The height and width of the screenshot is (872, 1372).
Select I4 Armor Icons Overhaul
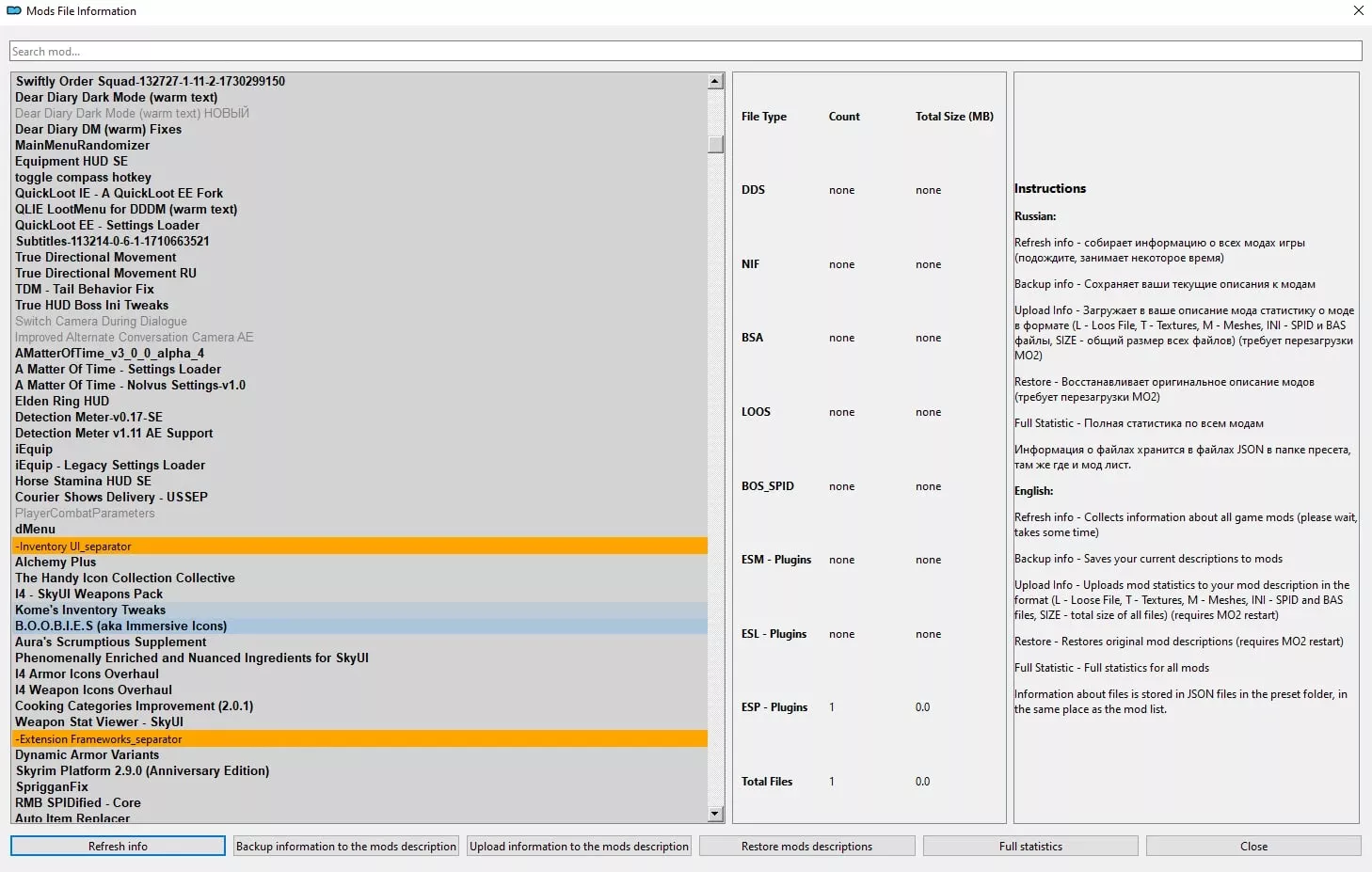88,674
